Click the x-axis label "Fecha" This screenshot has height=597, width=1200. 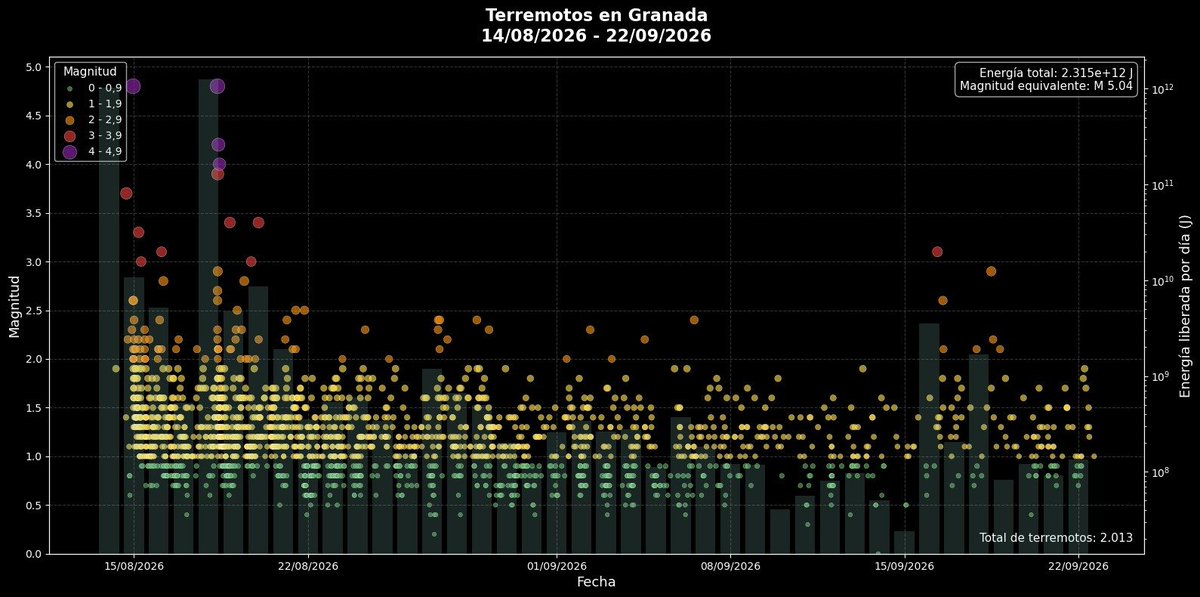point(596,582)
